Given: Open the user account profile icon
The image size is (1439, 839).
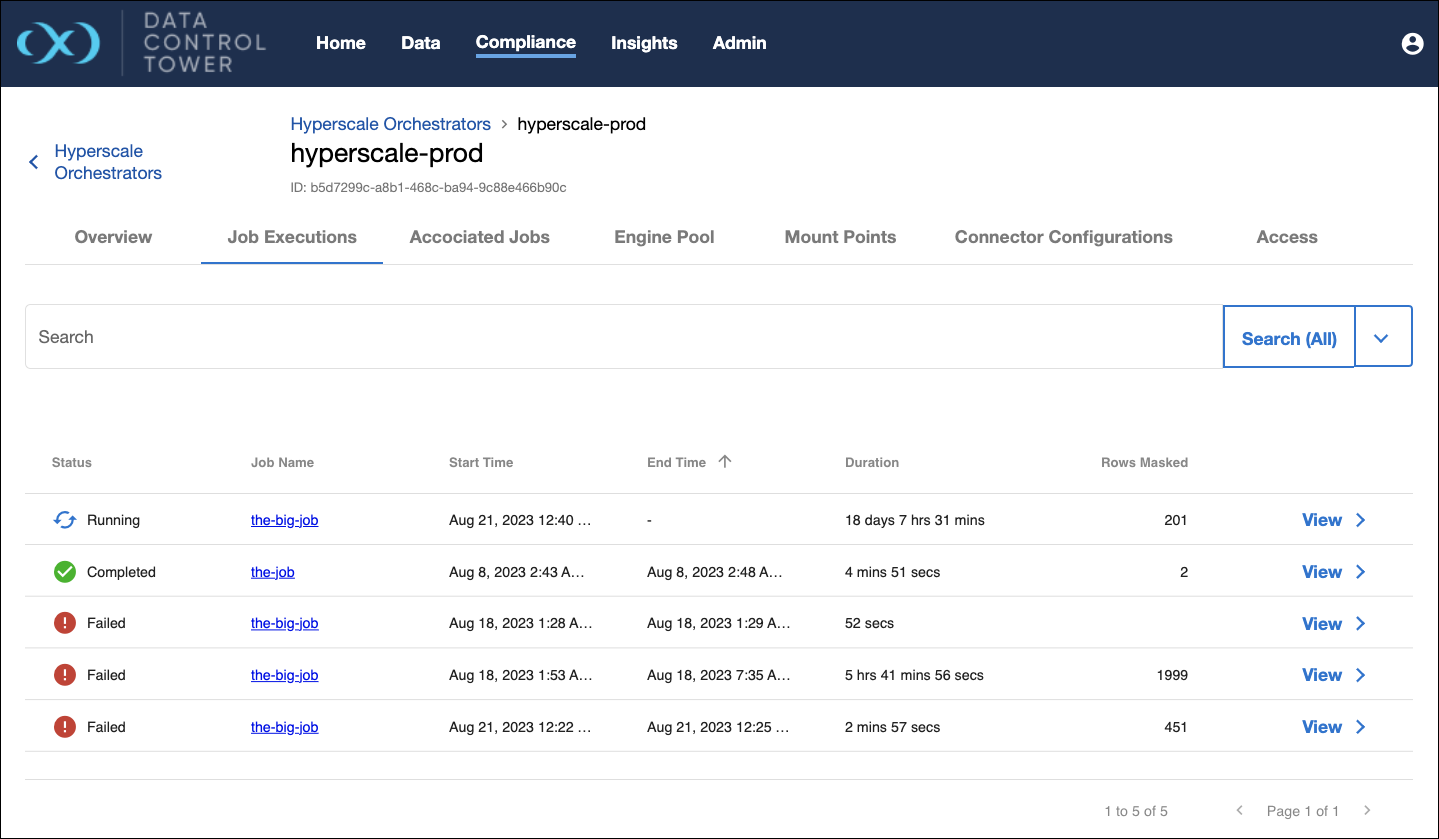Looking at the screenshot, I should tap(1412, 43).
